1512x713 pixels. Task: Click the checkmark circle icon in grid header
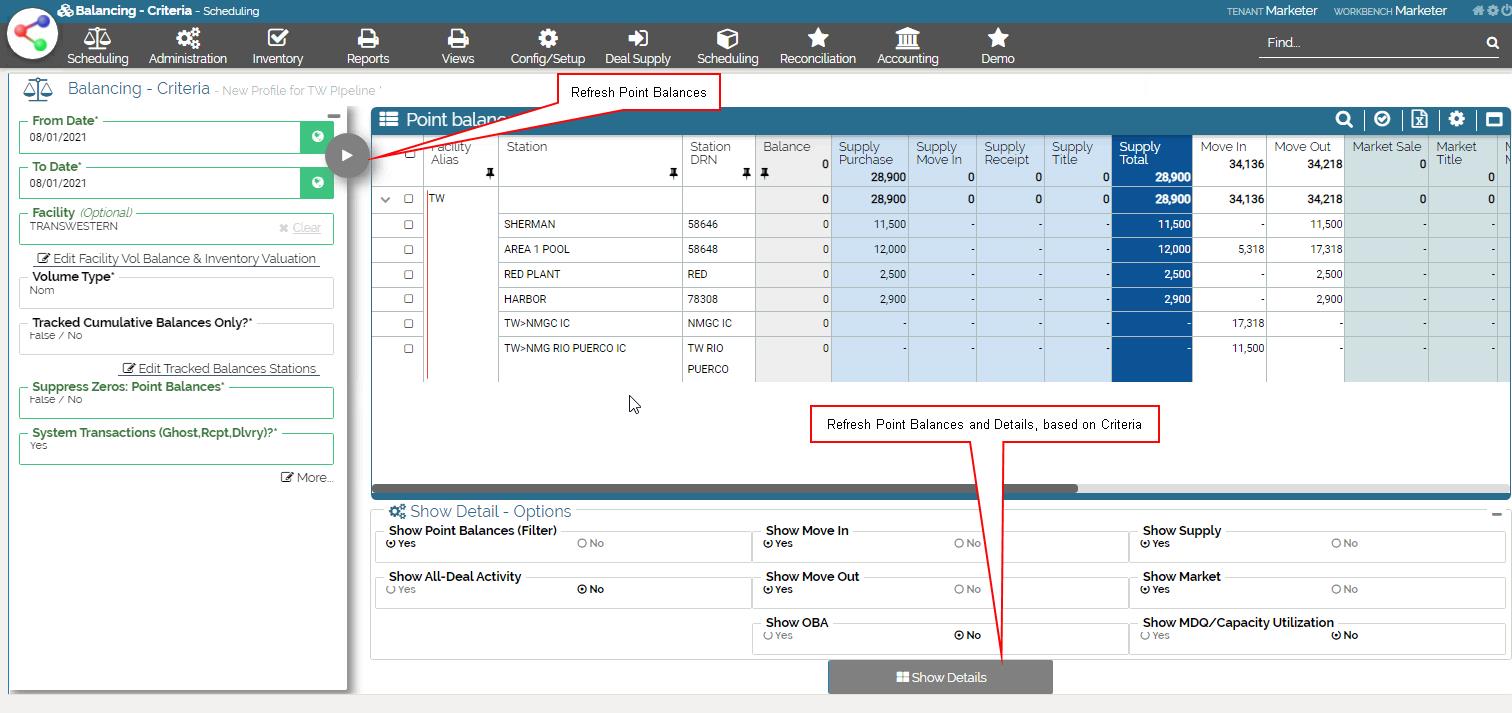[1382, 120]
